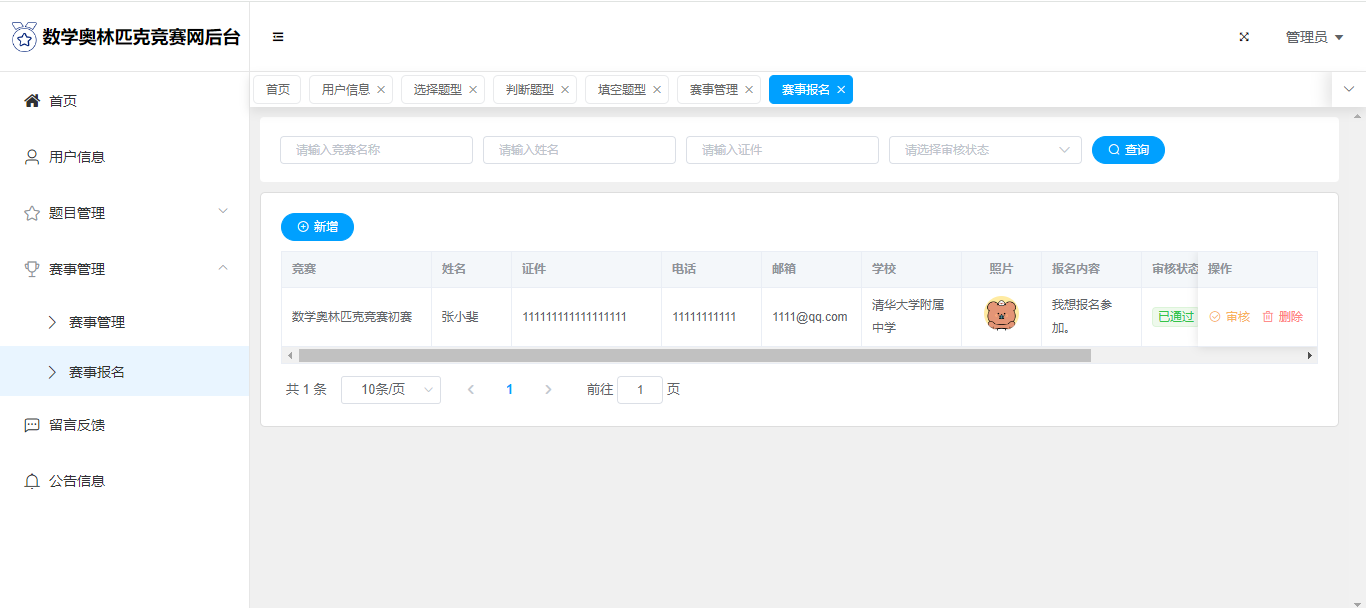Click the 请输入竞赛名称 input field

[376, 150]
